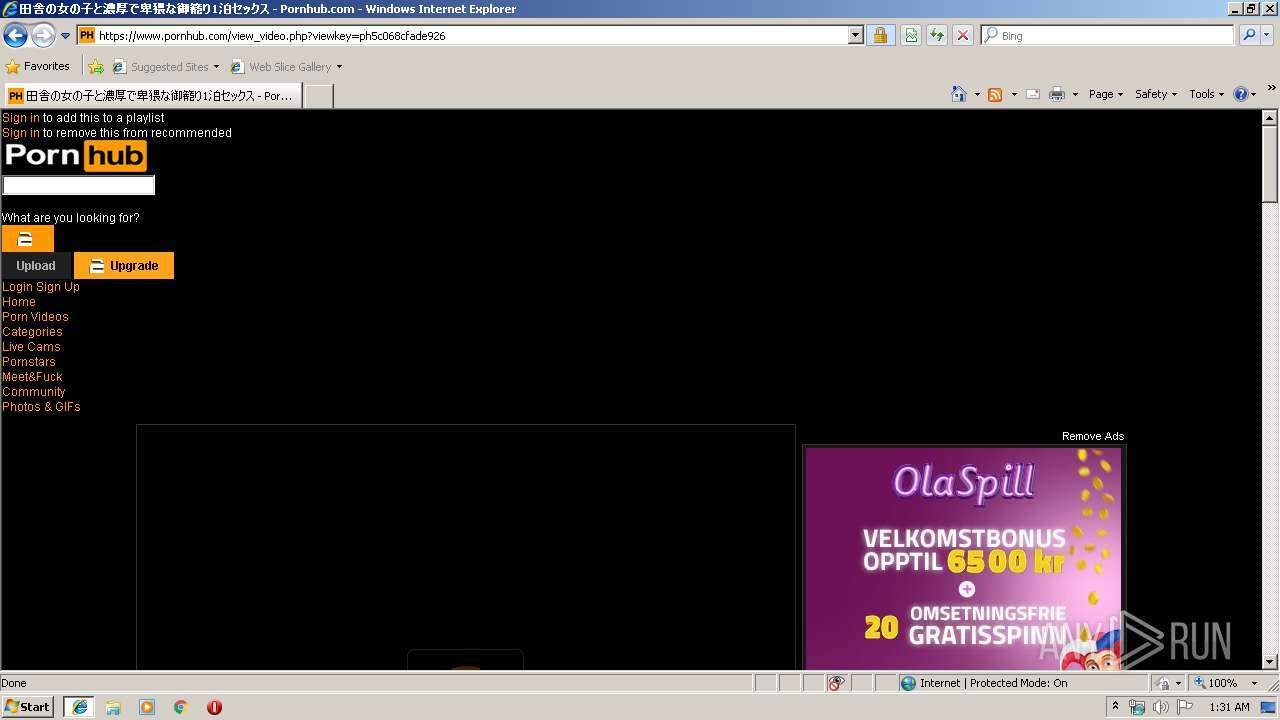Image resolution: width=1280 pixels, height=720 pixels.
Task: Click the Read Mail envelope icon
Action: (x=1033, y=94)
